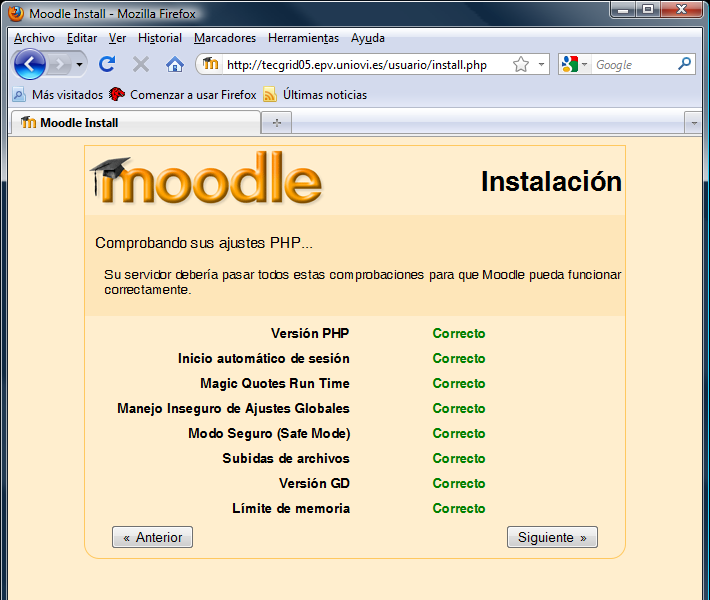The height and width of the screenshot is (600, 710).
Task: Click the Magic Quotes Run Time label
Action: click(x=275, y=383)
